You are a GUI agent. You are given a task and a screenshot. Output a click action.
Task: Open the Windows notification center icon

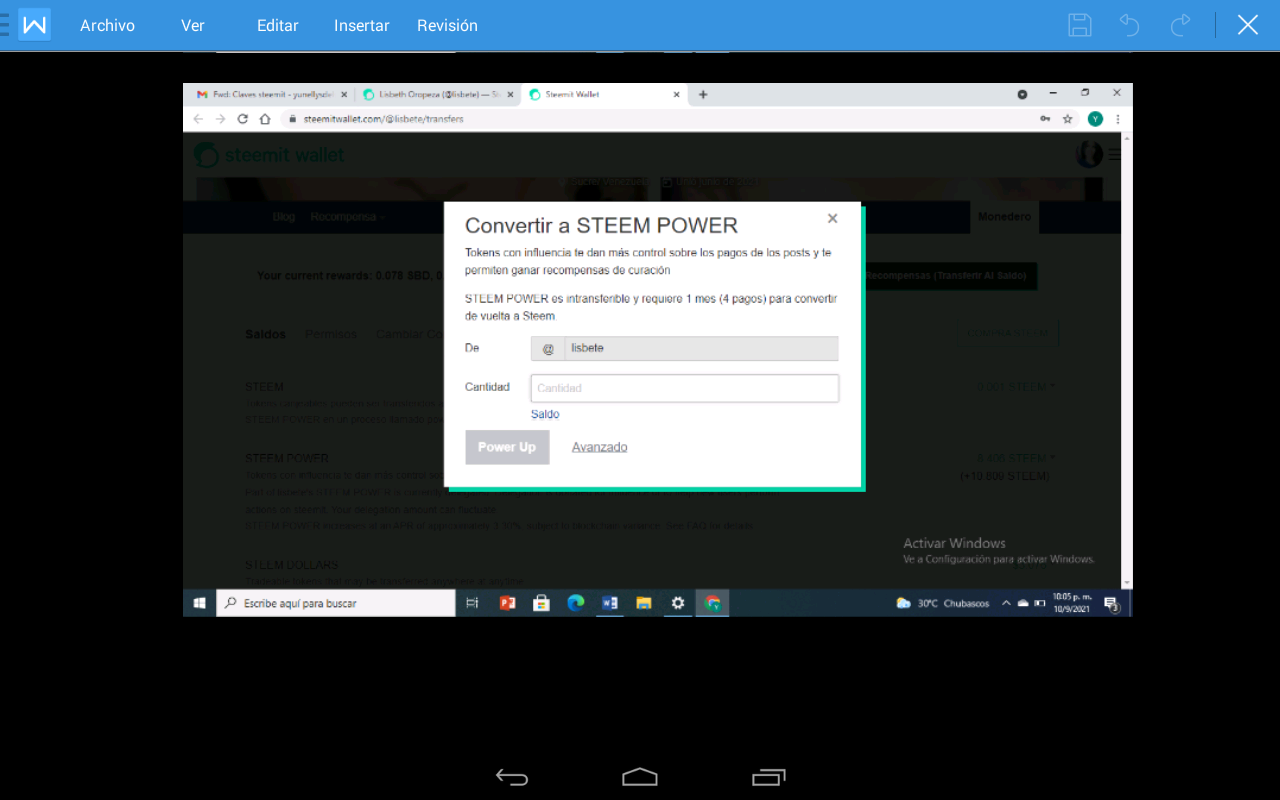[1111, 603]
